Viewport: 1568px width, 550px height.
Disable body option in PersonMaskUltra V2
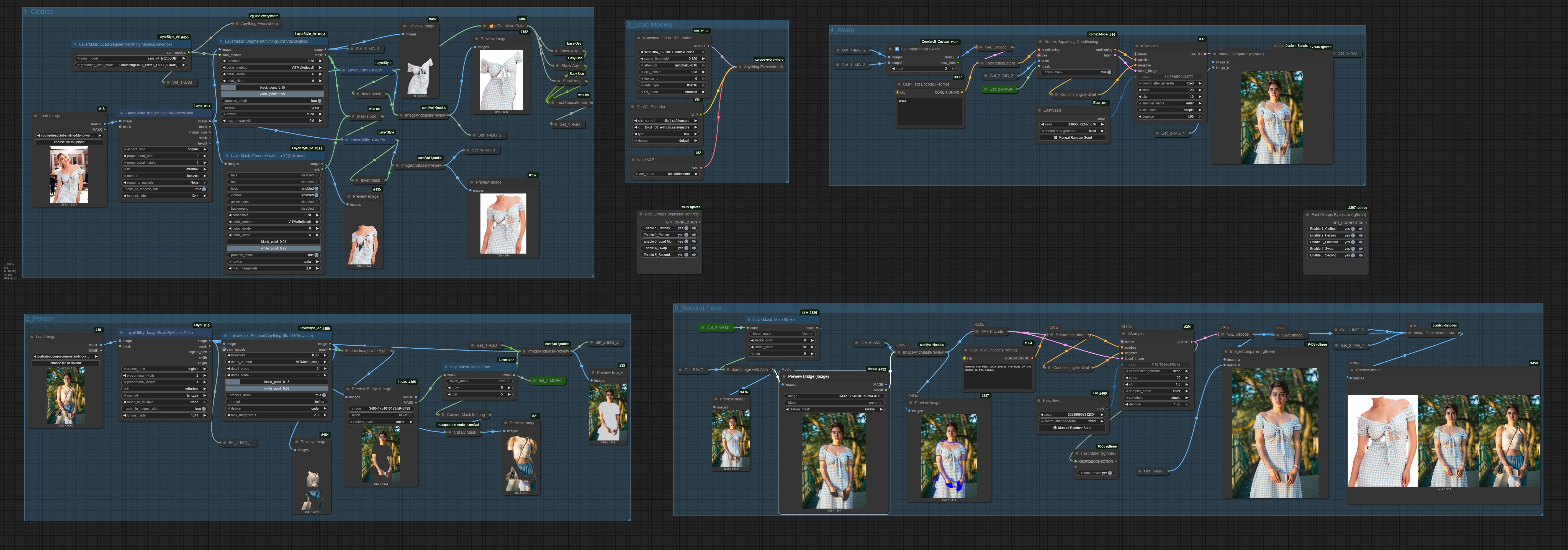coord(273,189)
